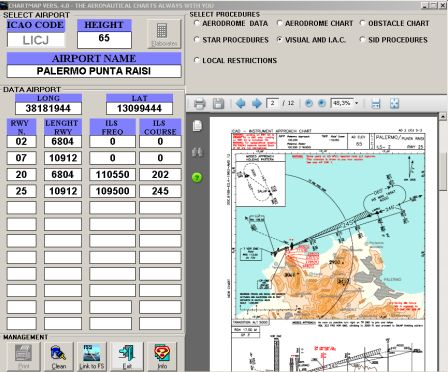Image resolution: width=448 pixels, height=372 pixels.
Task: Click ILS course cell 245
Action: coord(160,191)
